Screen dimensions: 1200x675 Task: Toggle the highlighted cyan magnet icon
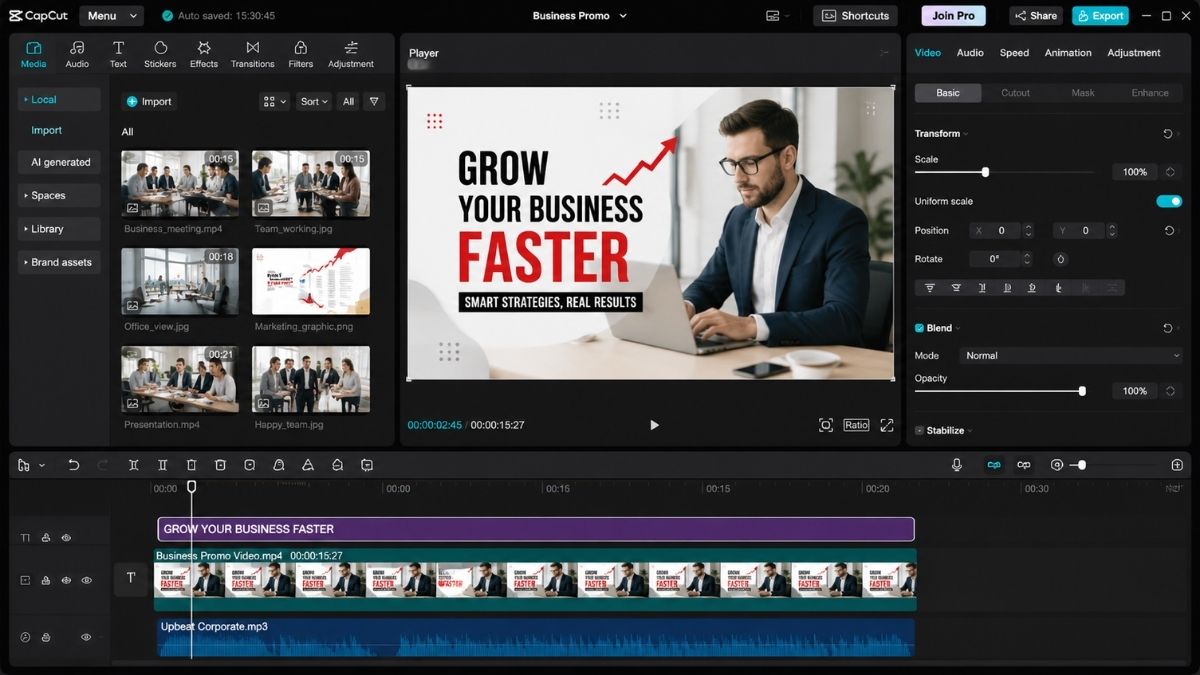[x=994, y=465]
